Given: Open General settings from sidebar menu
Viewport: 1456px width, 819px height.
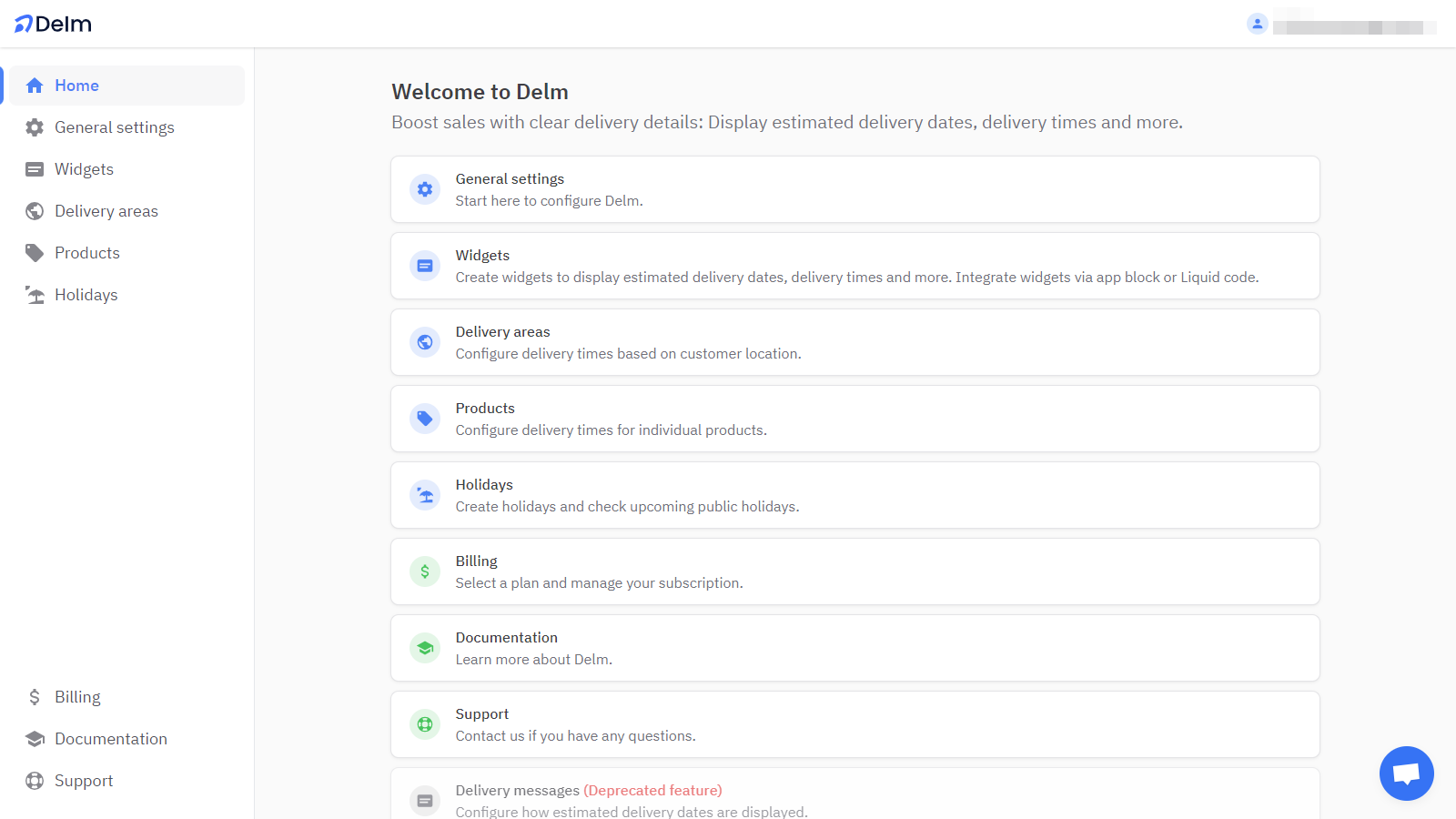Looking at the screenshot, I should coord(114,127).
